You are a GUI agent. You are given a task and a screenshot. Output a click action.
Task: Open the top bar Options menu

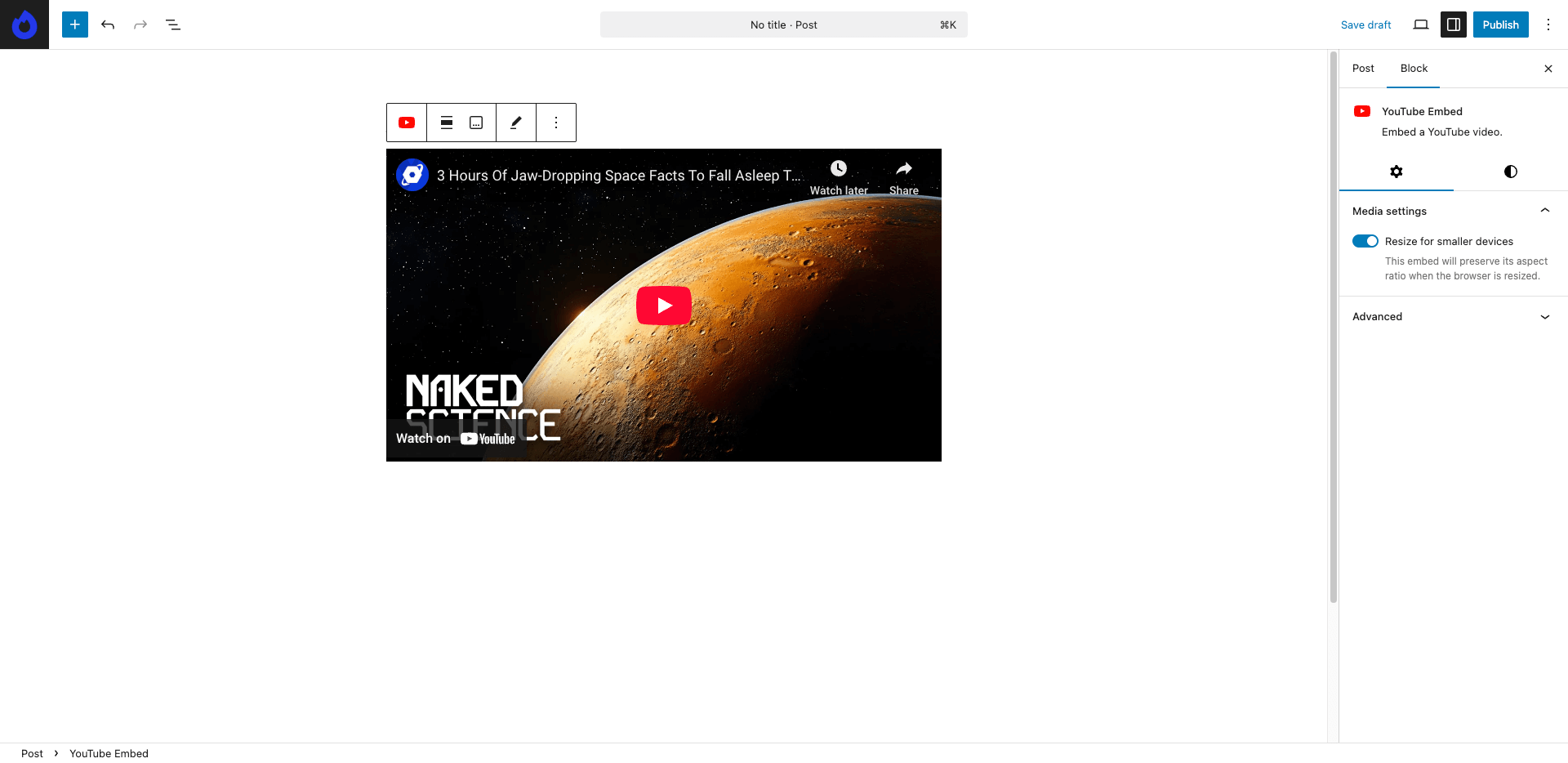point(1548,25)
